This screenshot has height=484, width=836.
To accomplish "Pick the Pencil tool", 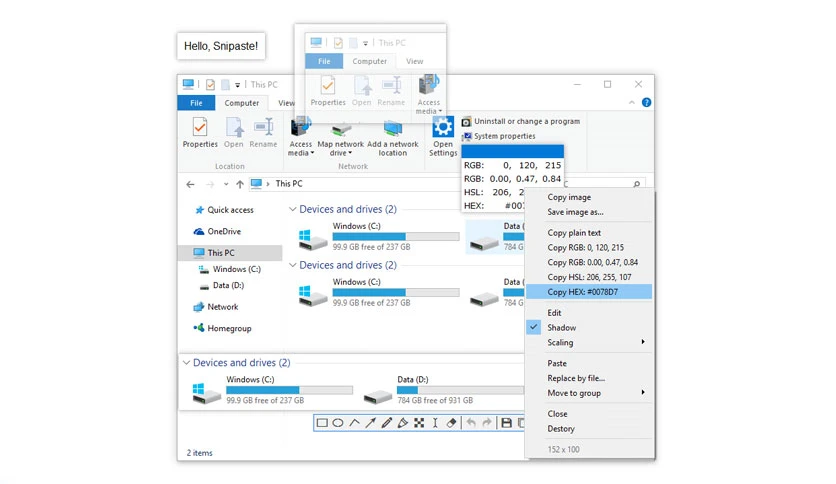I will [x=387, y=423].
